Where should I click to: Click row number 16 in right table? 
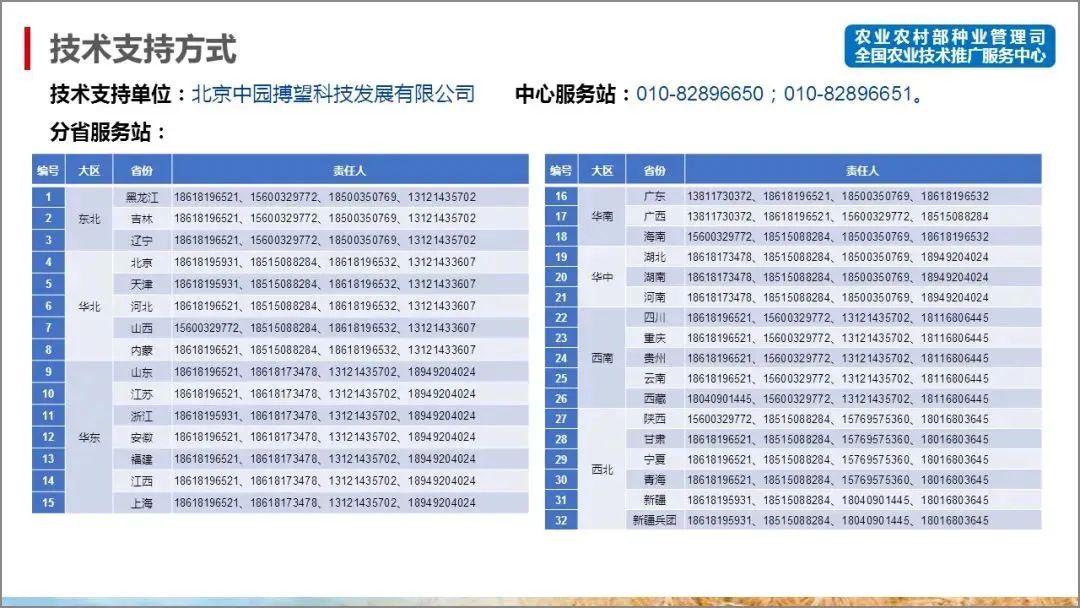[561, 196]
